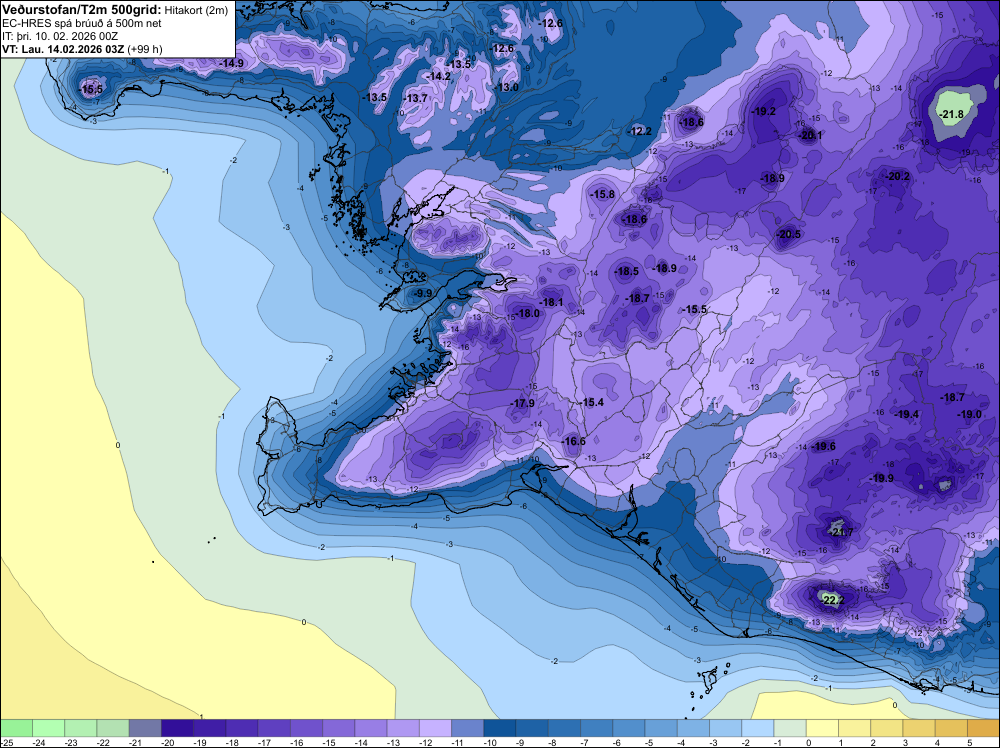Screen dimensions: 1000x748
Task: Click the -15.4 temperature label
Action: (x=592, y=402)
